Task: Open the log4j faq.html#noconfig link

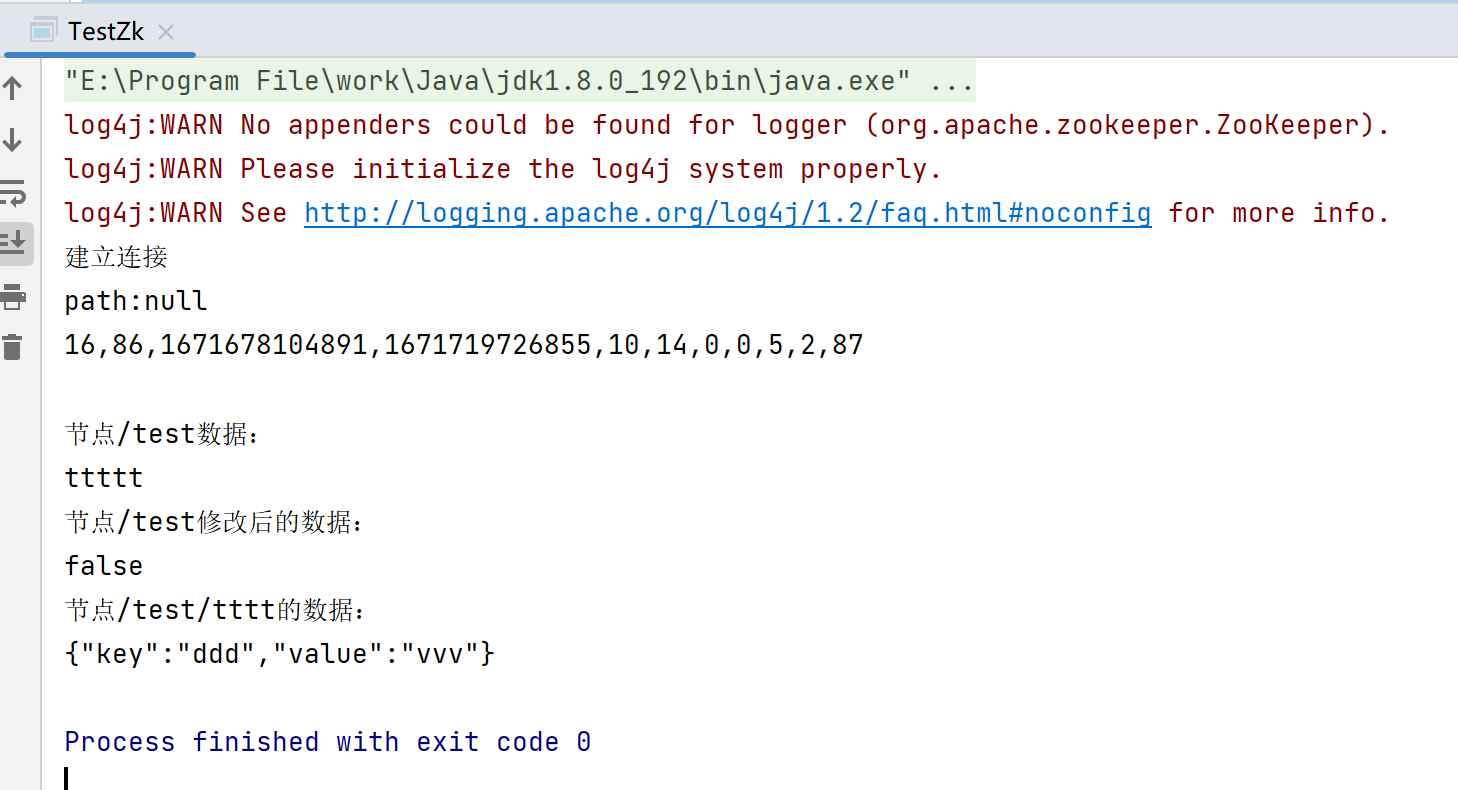Action: (x=728, y=213)
